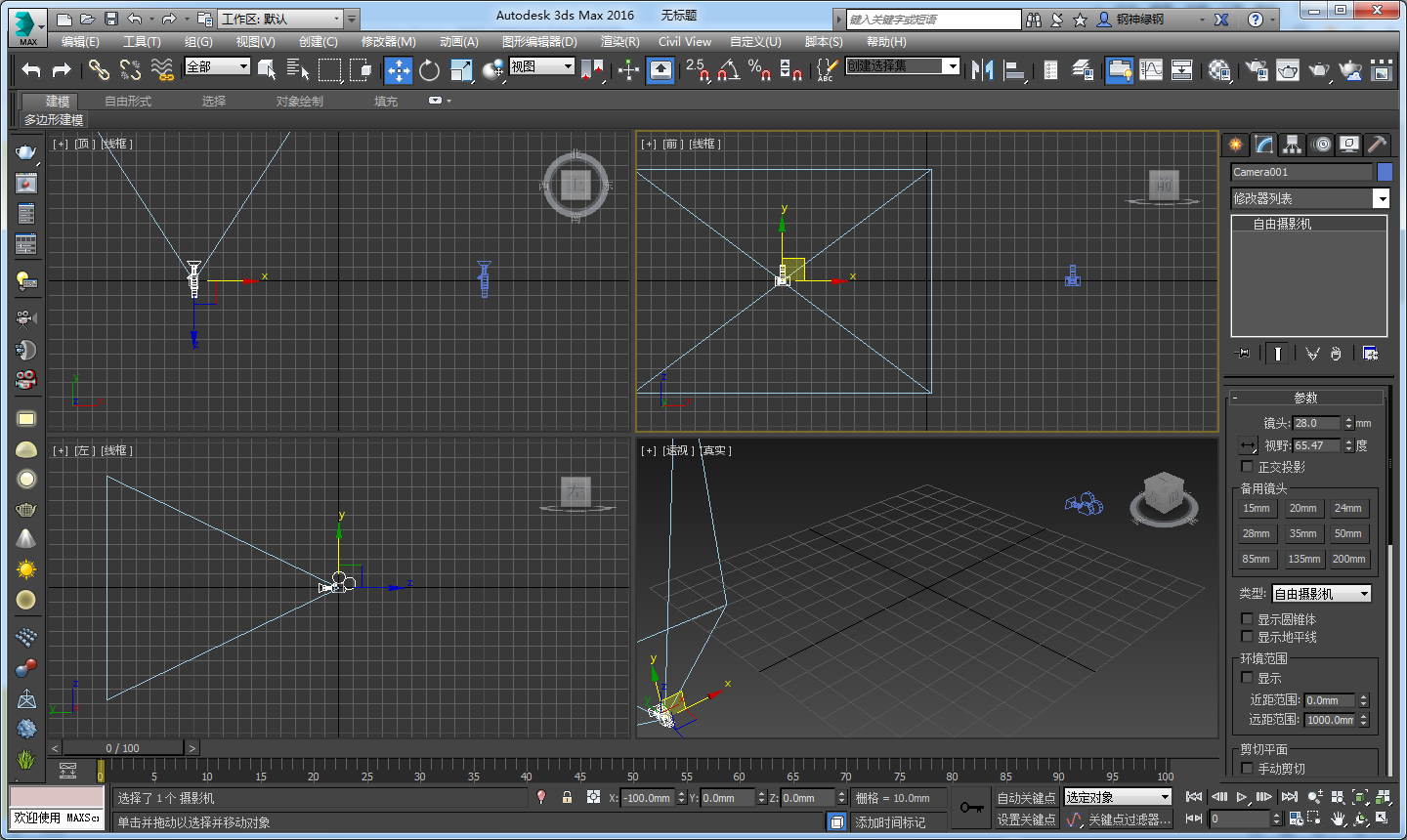Enable the 显示地平线 checkbox

click(1247, 637)
